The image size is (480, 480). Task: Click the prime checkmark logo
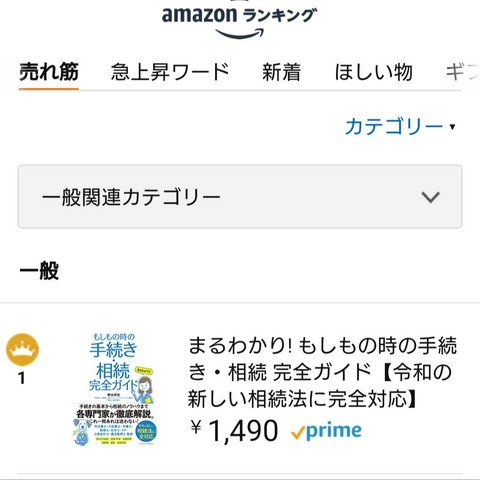pyautogui.click(x=326, y=431)
